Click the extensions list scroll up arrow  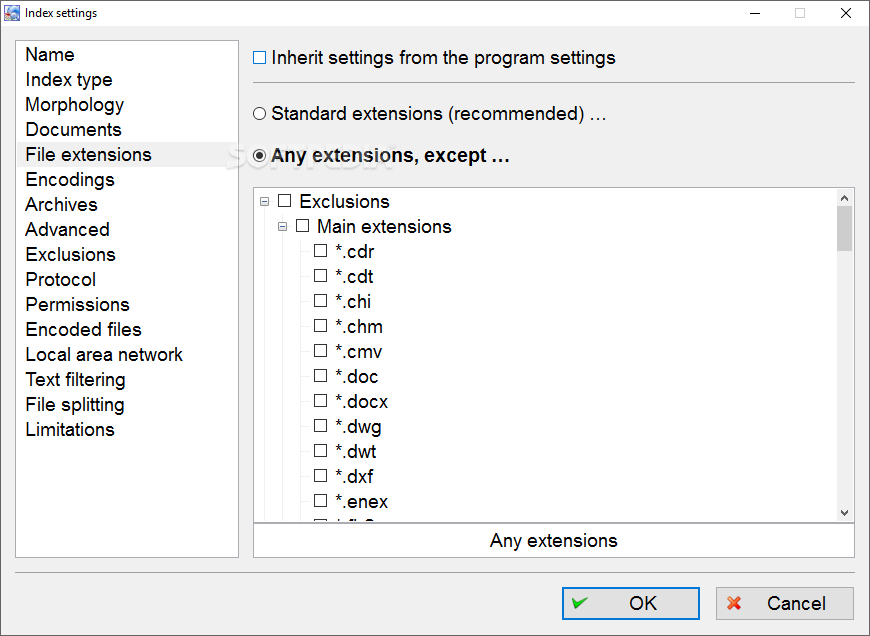pyautogui.click(x=844, y=198)
